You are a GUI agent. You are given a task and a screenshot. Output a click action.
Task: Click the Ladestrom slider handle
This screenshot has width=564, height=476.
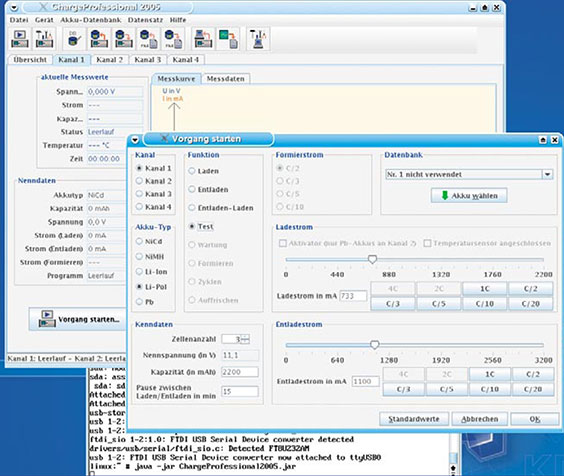[x=372, y=259]
